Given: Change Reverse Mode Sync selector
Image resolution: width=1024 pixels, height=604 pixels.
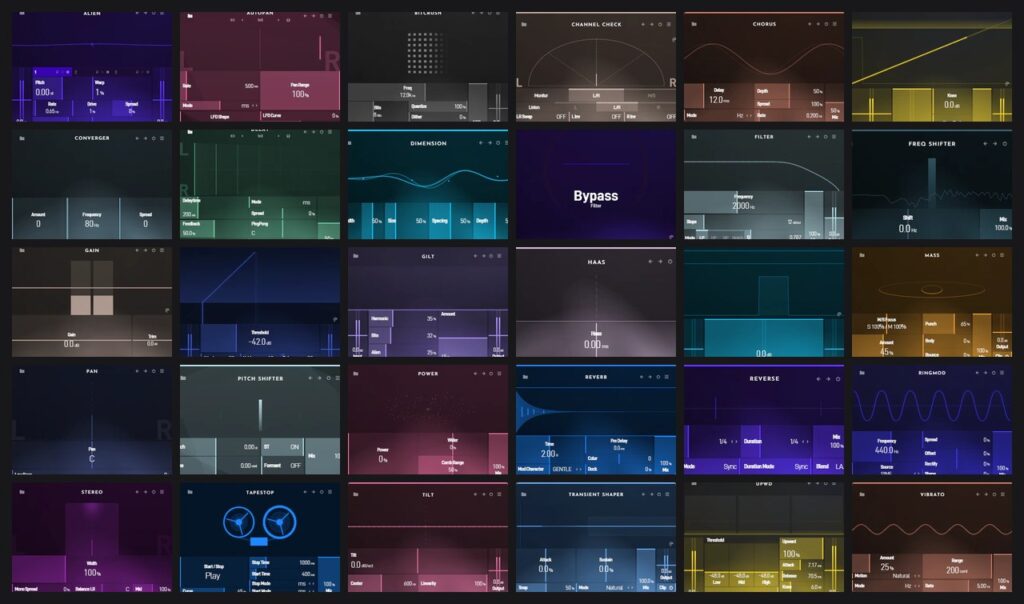Looking at the screenshot, I should point(731,466).
